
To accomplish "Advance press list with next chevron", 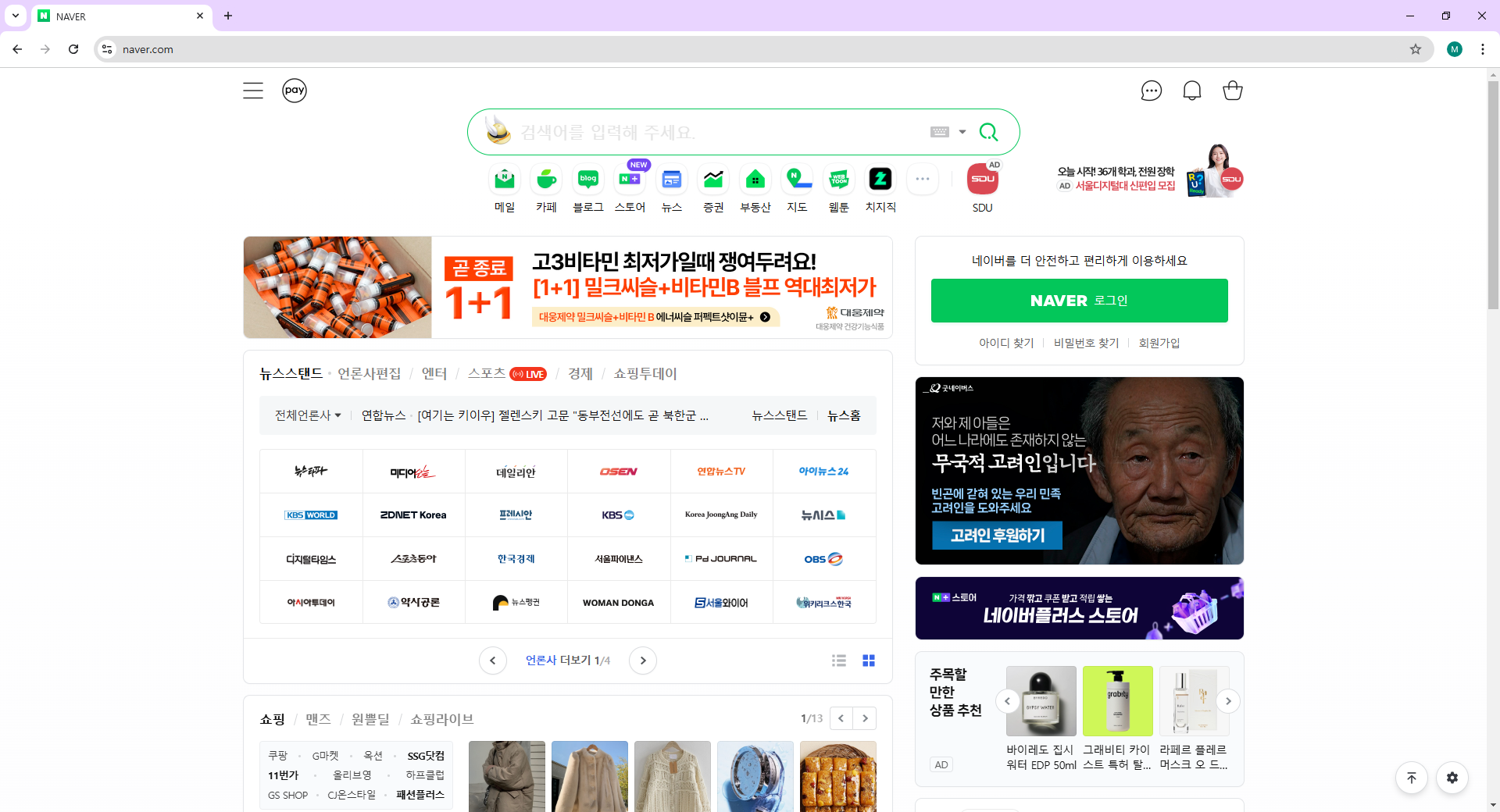I will coord(643,660).
